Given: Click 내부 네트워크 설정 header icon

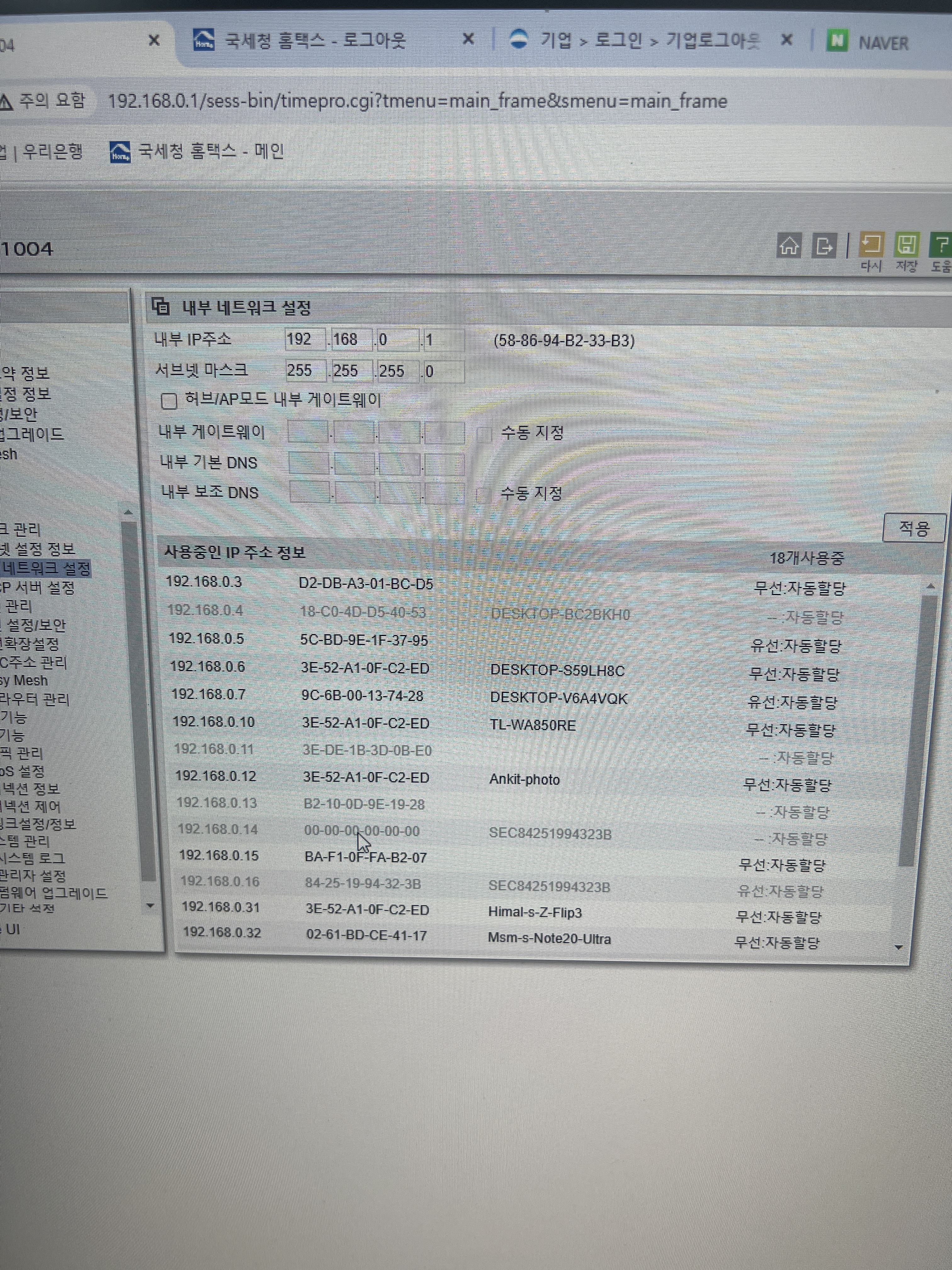Looking at the screenshot, I should tap(161, 306).
